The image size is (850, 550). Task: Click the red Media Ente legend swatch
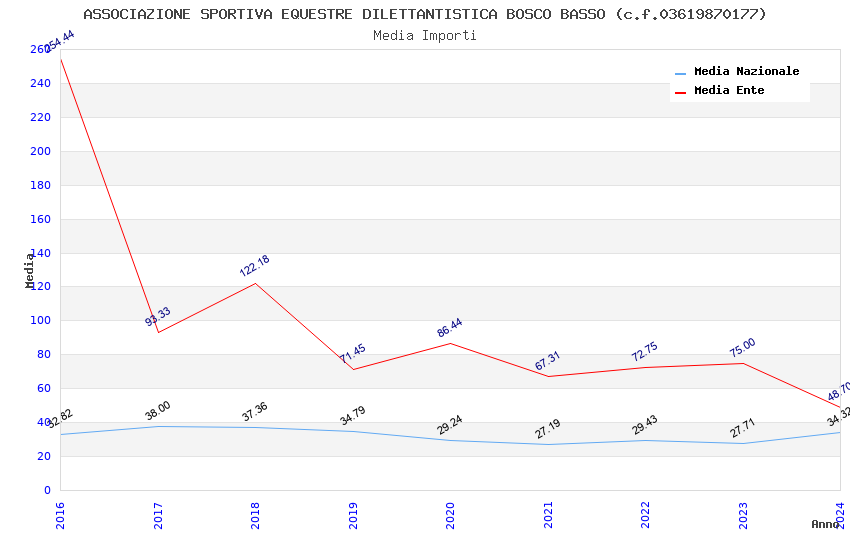pyautogui.click(x=680, y=93)
